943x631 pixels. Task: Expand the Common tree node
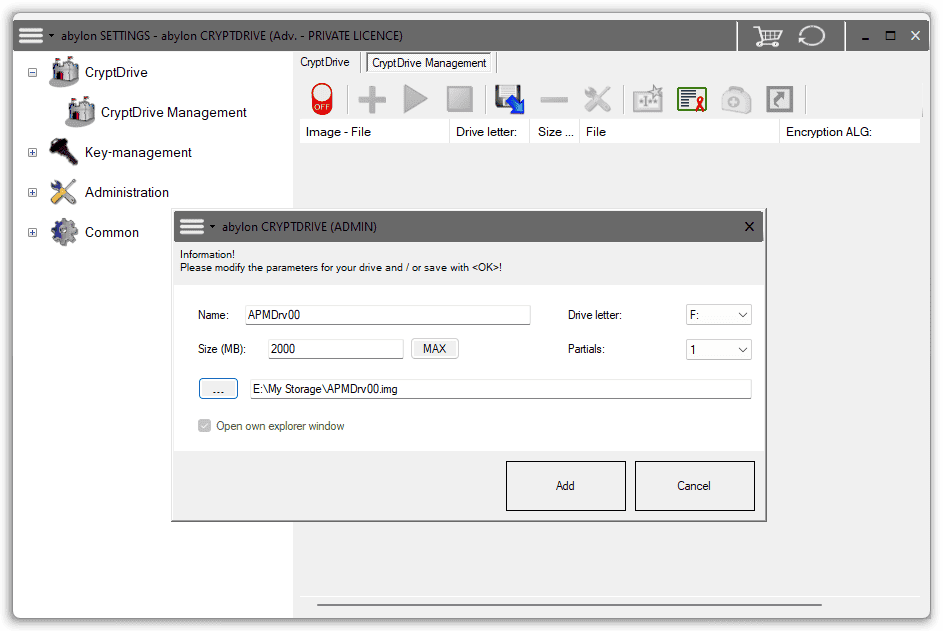tap(32, 232)
